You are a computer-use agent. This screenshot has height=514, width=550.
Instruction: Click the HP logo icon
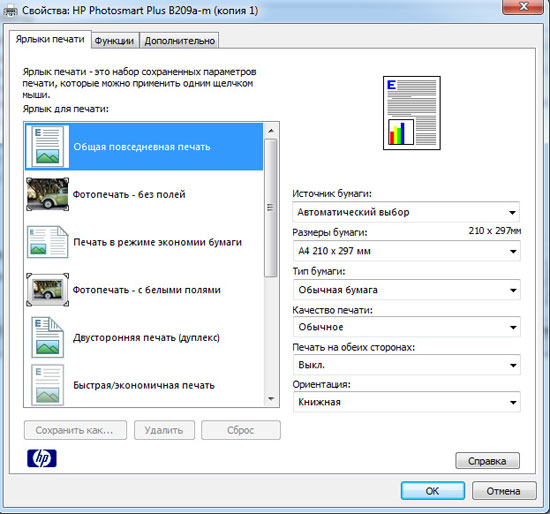[x=42, y=458]
